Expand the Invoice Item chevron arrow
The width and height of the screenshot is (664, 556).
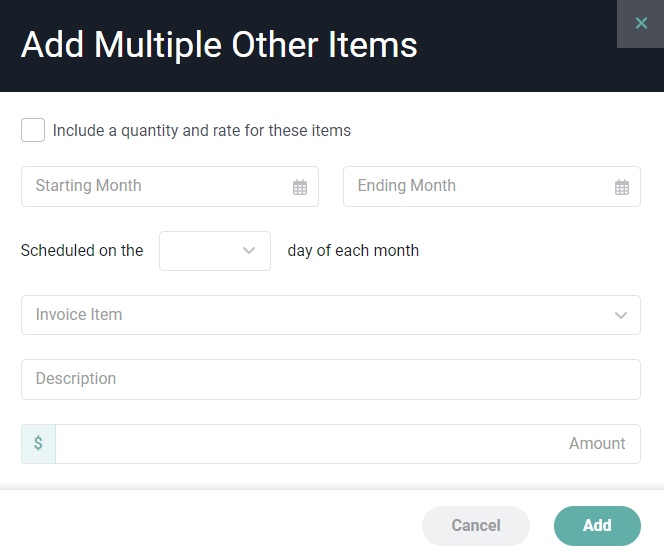click(x=621, y=315)
